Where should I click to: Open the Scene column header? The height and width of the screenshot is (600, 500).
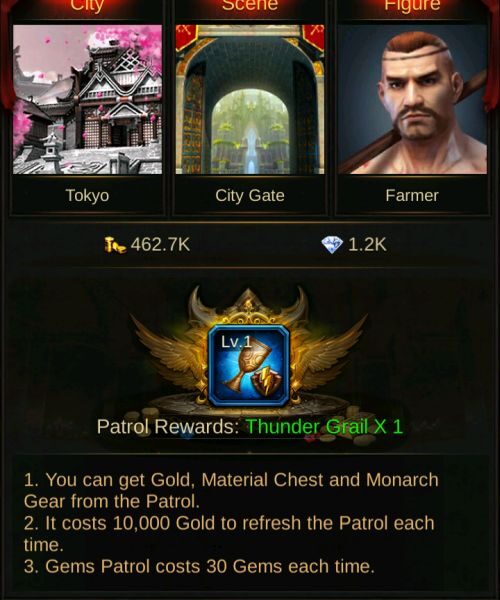(x=250, y=5)
